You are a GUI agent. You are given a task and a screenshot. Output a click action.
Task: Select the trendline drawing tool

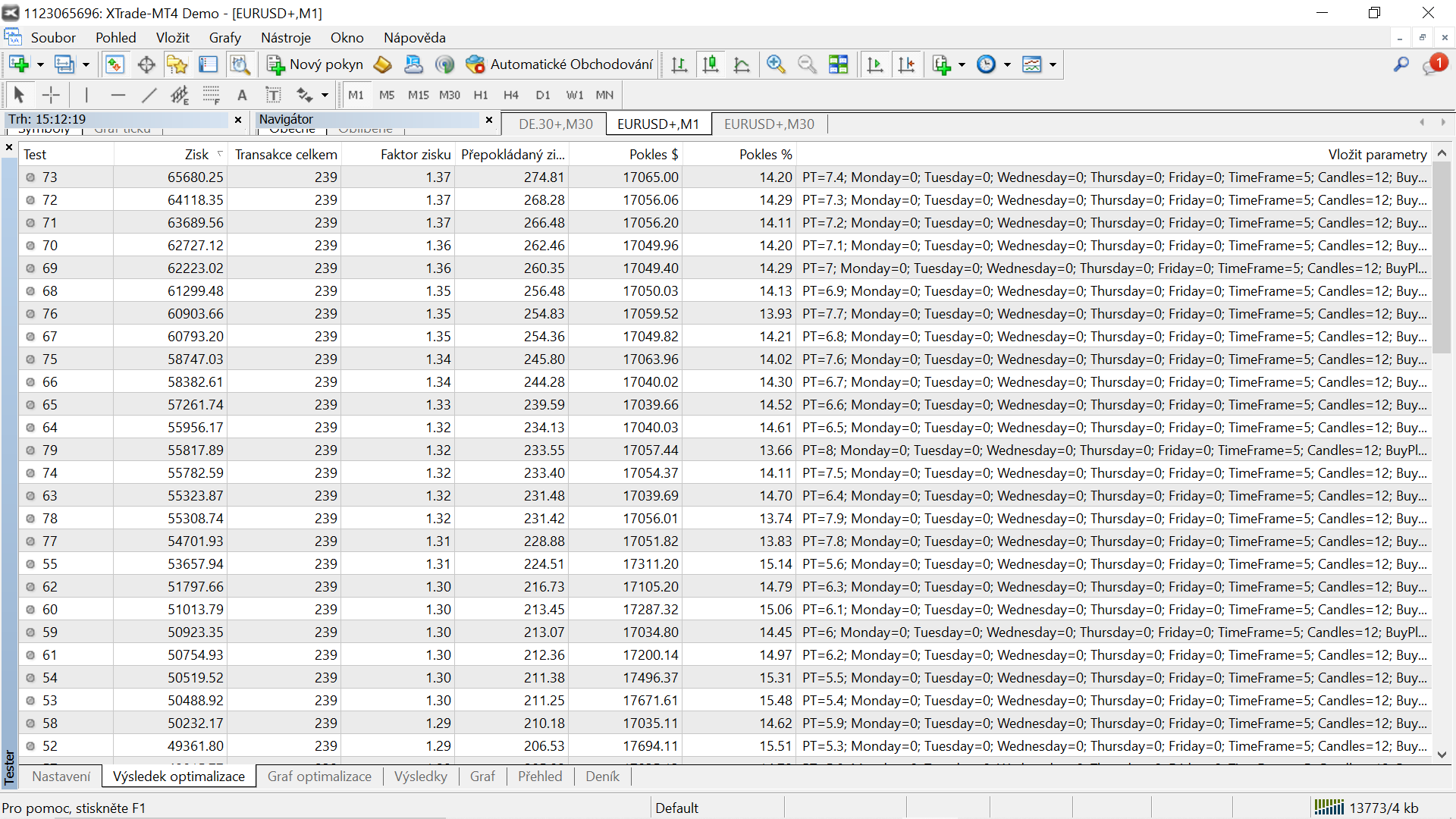[149, 95]
